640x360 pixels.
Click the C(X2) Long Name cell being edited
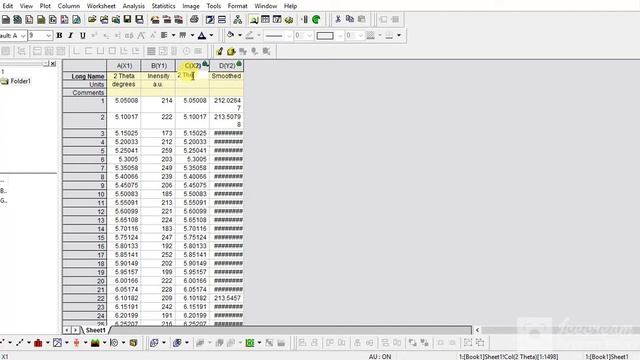coord(192,76)
